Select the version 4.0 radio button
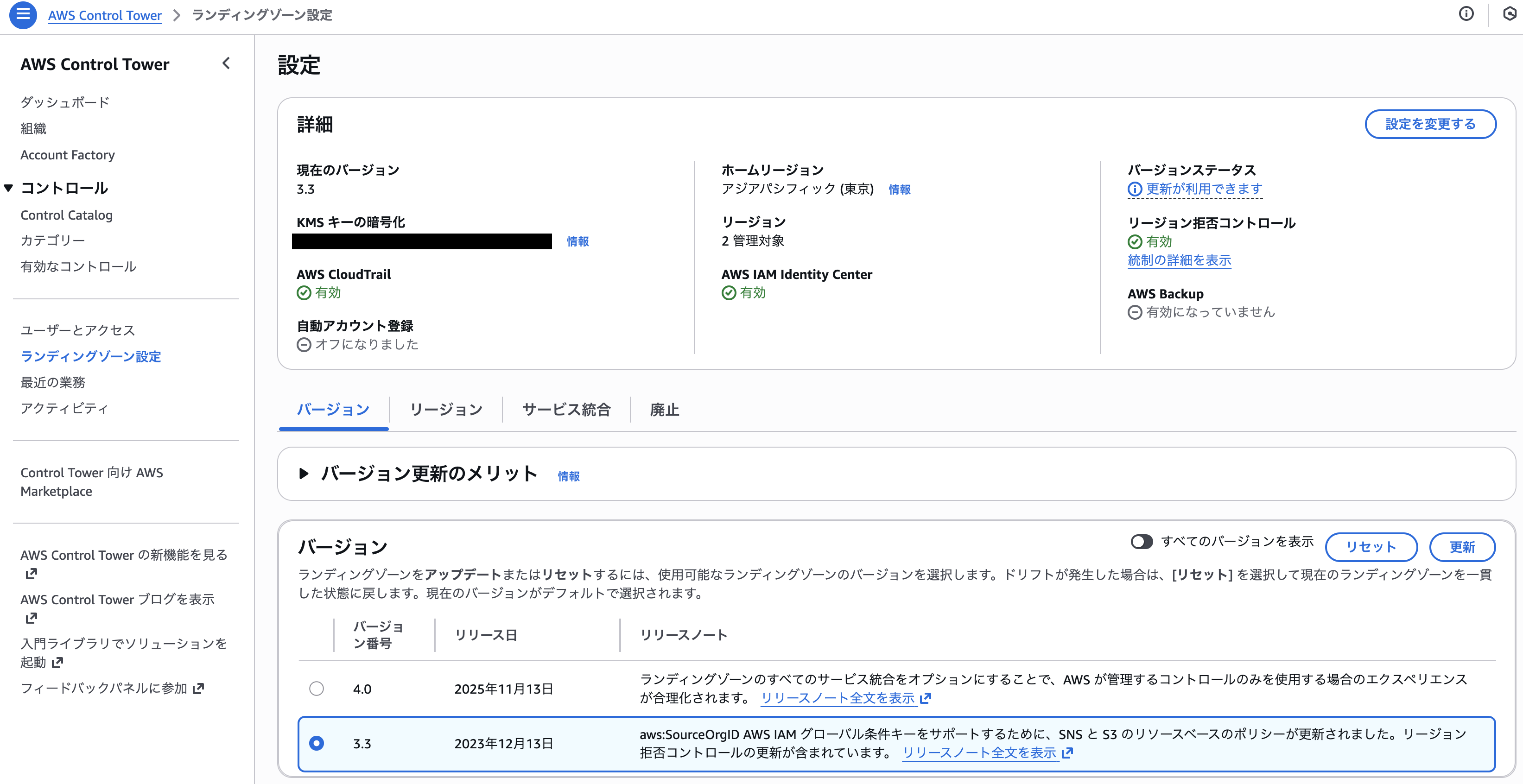Viewport: 1523px width, 784px height. pos(316,688)
